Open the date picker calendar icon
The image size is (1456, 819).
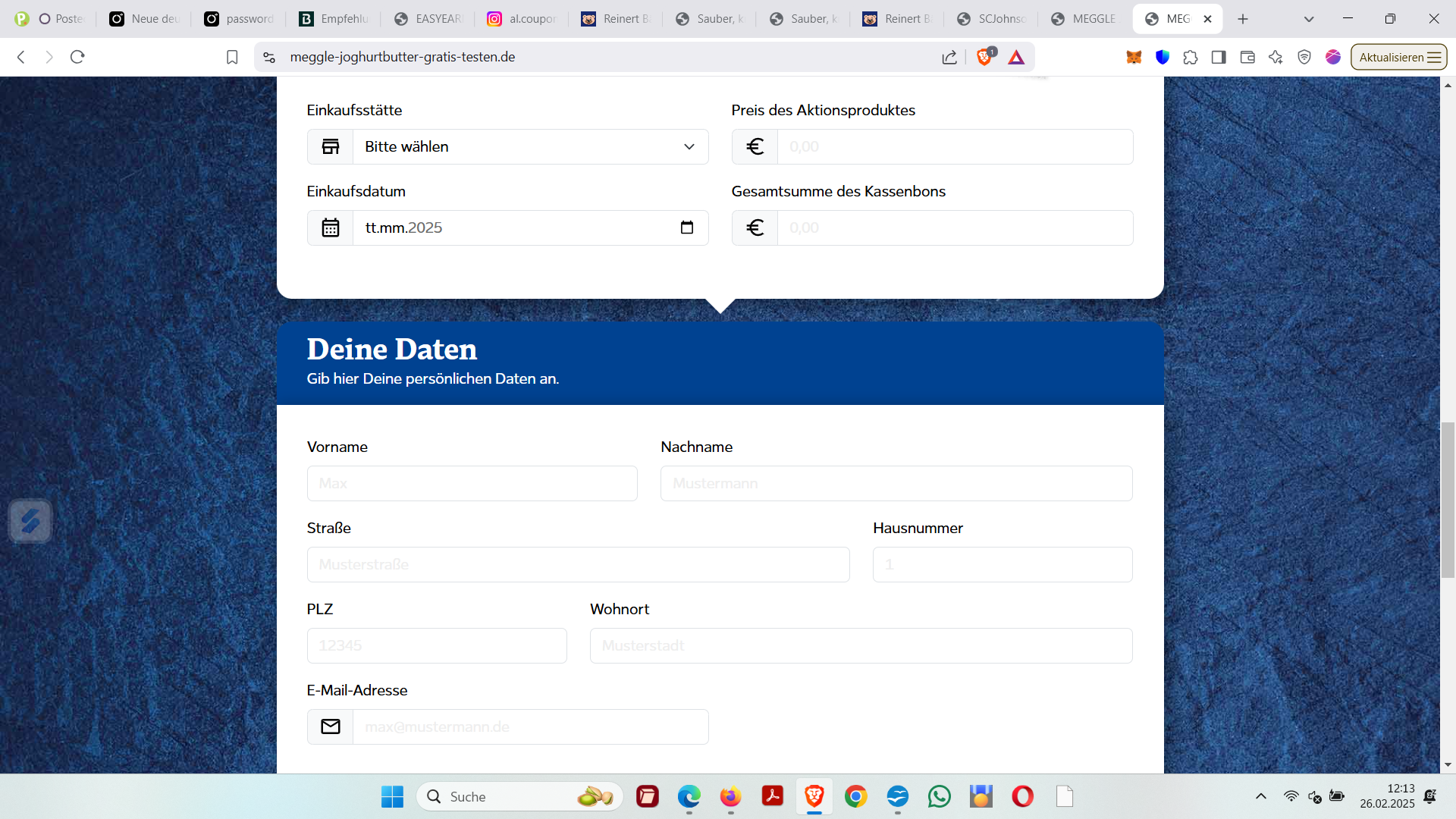687,227
